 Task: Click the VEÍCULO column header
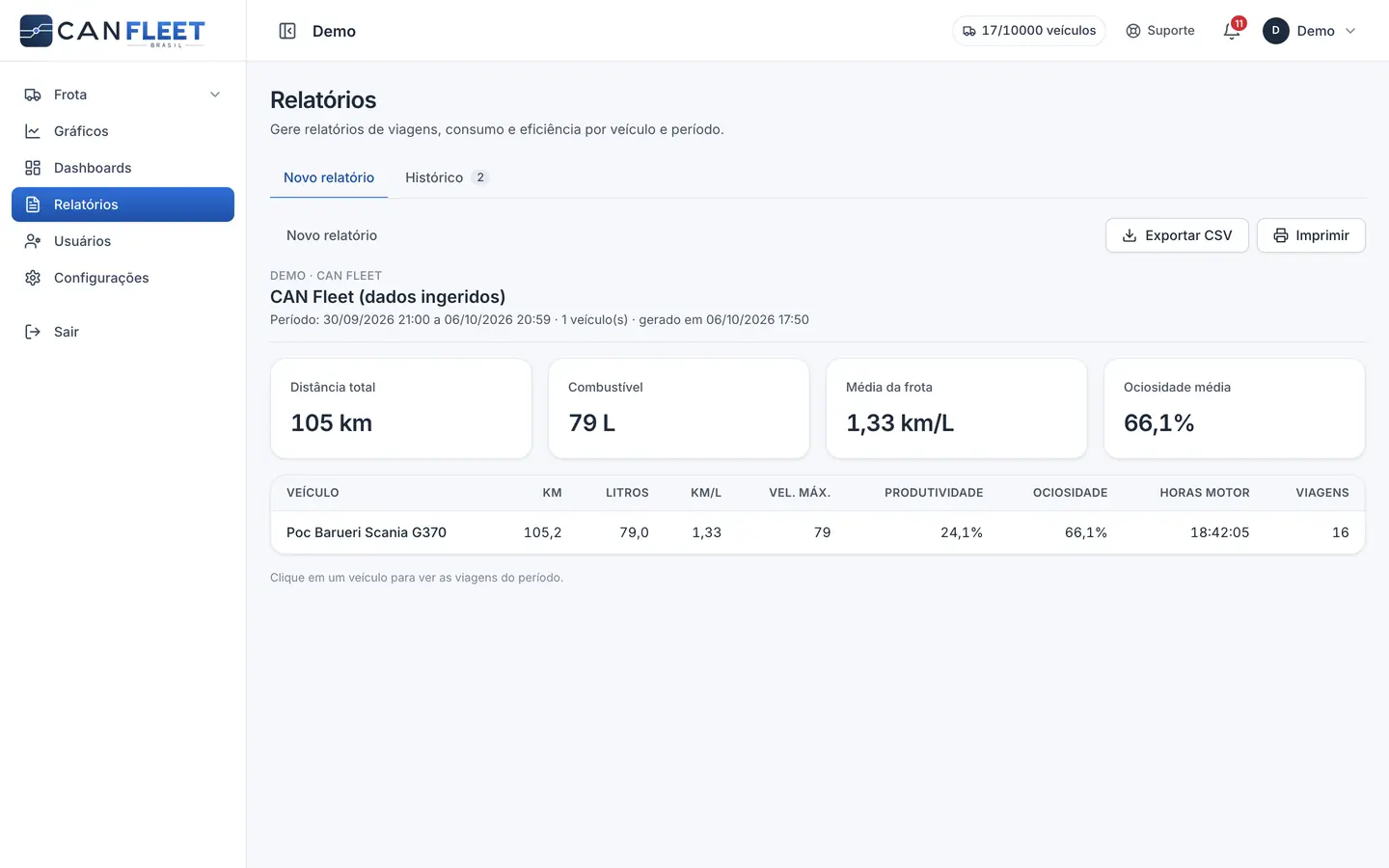[x=313, y=493]
